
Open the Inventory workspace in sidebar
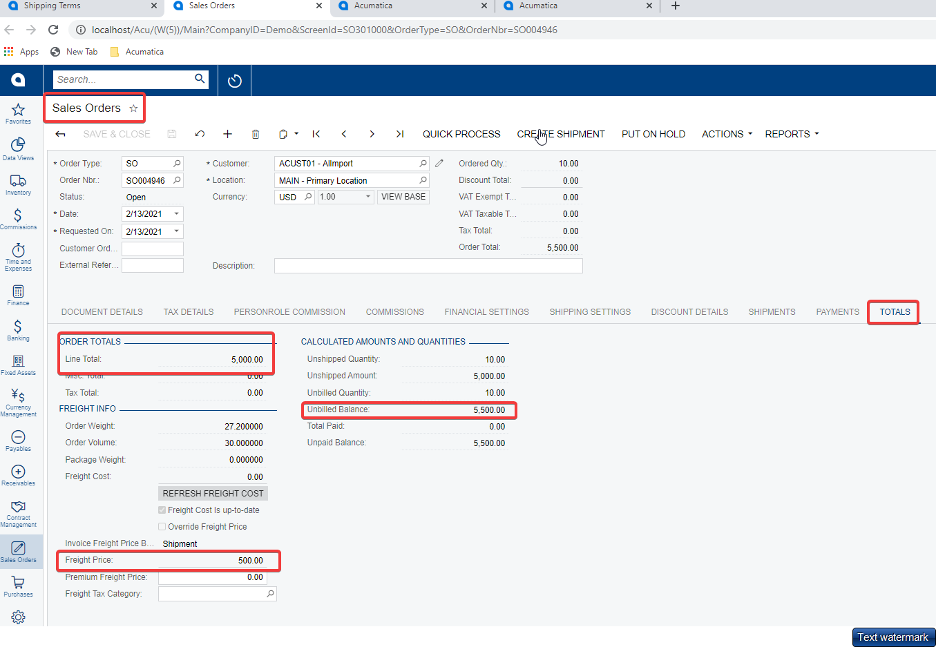(18, 183)
